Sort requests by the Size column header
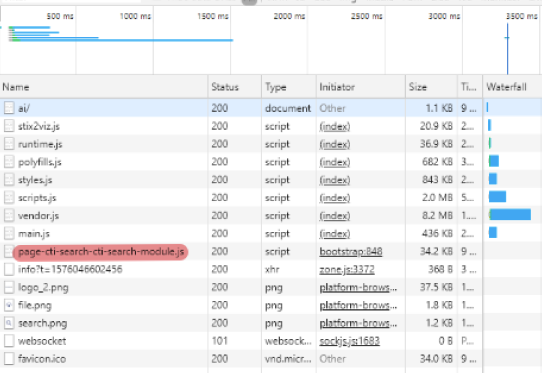The width and height of the screenshot is (542, 373). pyautogui.click(x=431, y=87)
